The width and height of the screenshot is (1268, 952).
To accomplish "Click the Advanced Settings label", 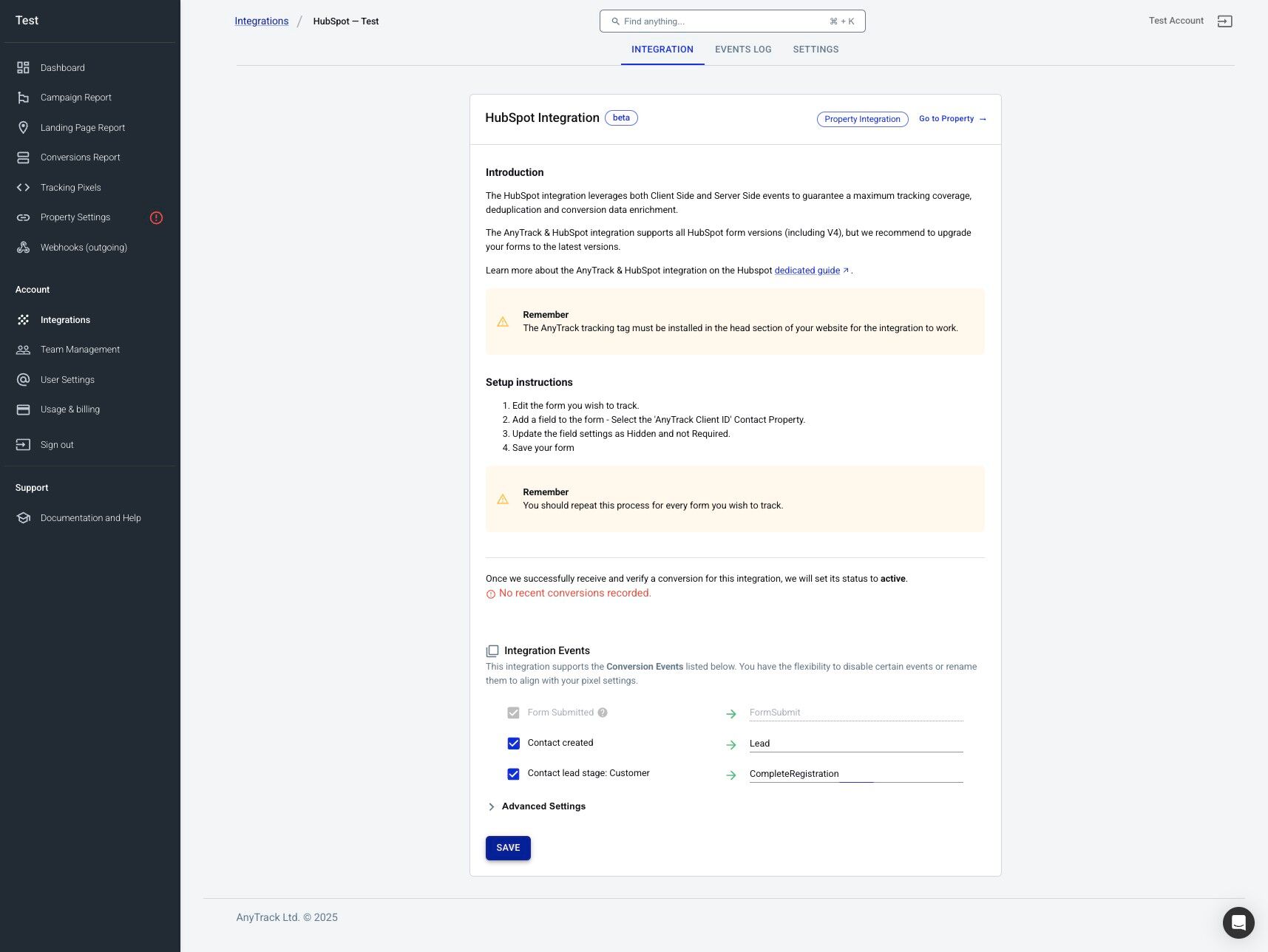I will tap(543, 806).
